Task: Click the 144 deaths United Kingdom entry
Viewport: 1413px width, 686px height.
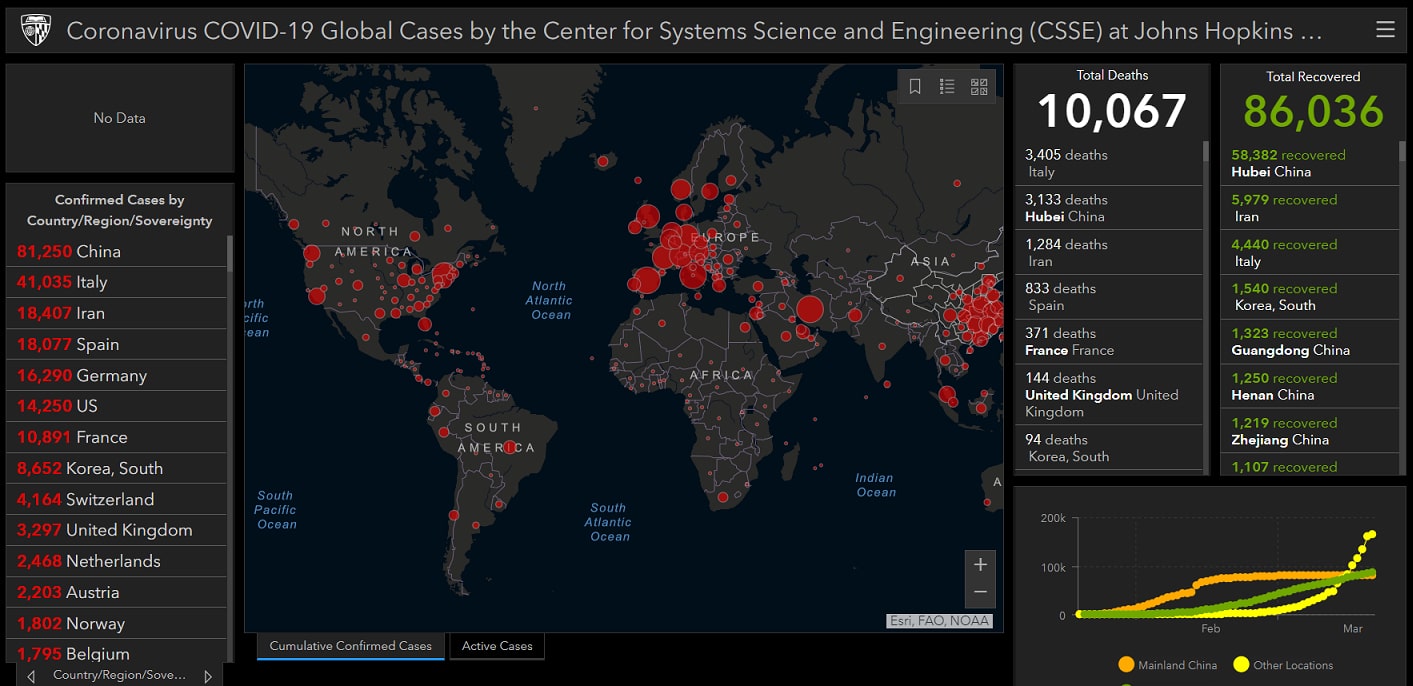Action: point(1110,394)
